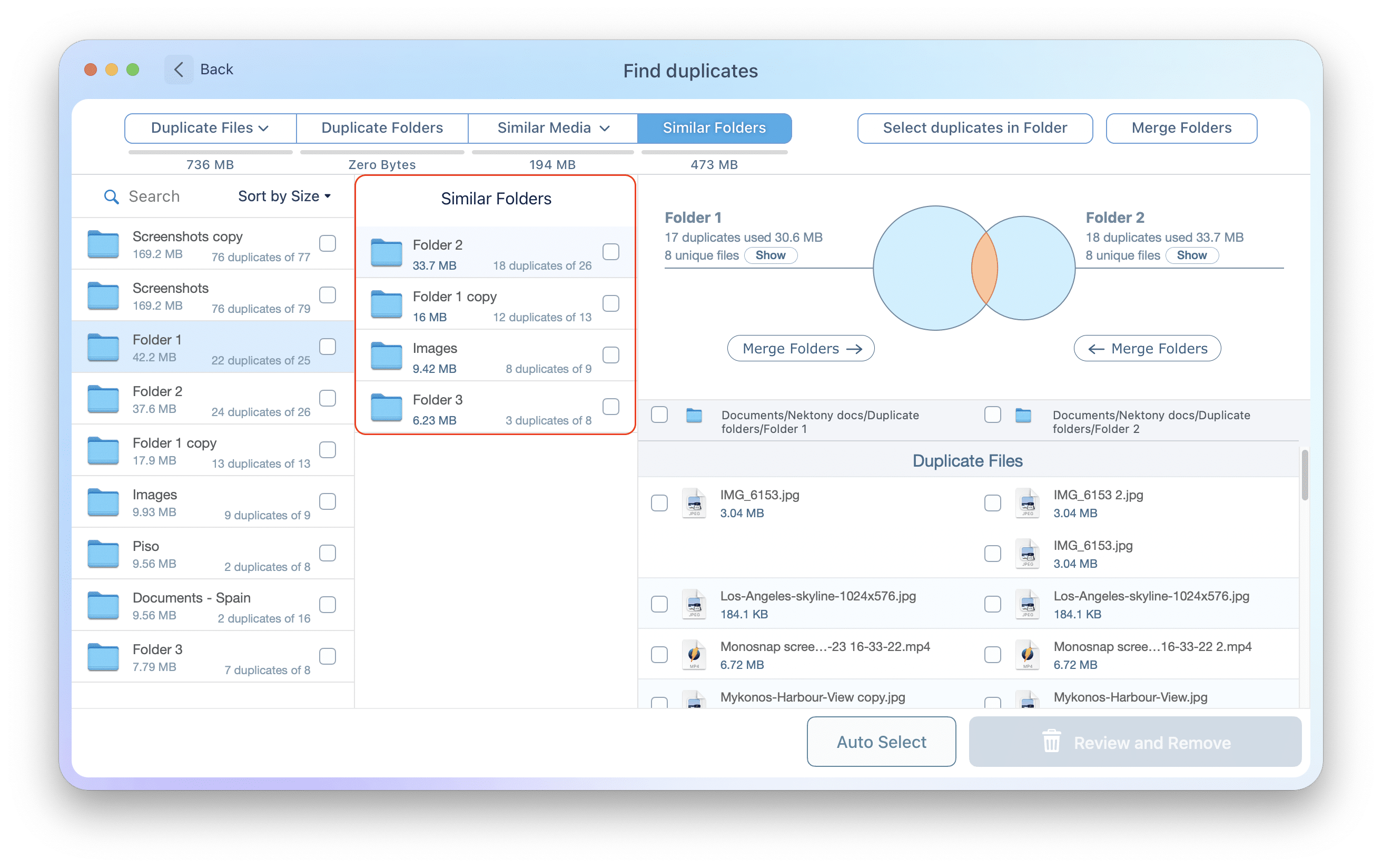
Task: Check the box for Documents path of Folder 2
Action: (x=992, y=415)
